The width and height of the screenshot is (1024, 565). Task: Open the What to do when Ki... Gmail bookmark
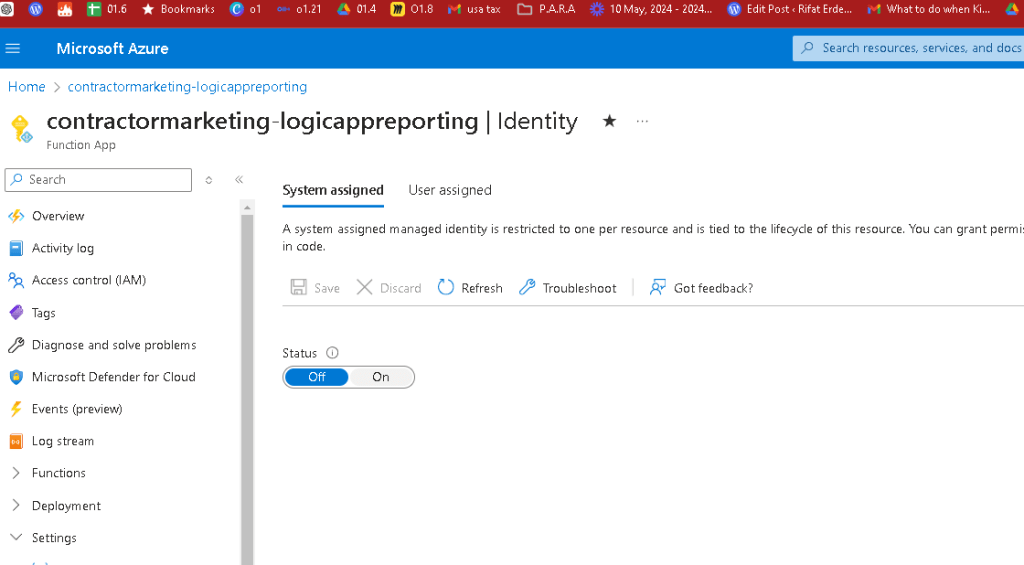tap(929, 9)
